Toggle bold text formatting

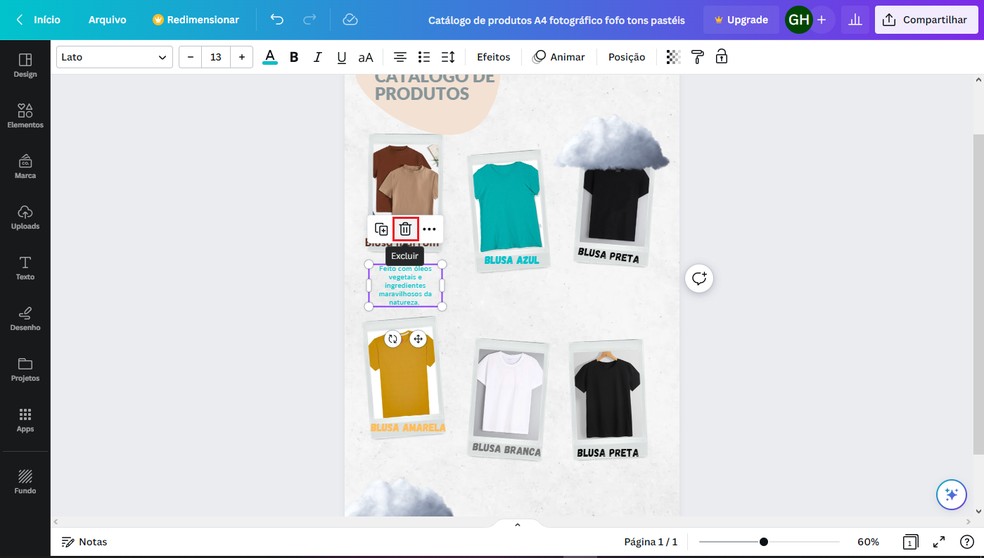coord(294,57)
